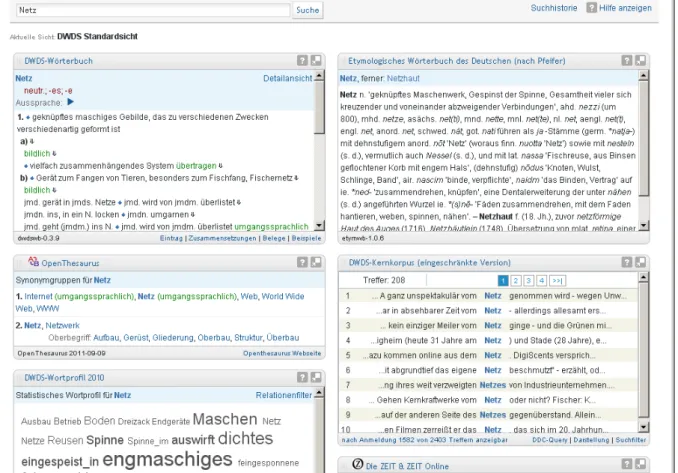Go to Kernkorpus results page 2
This screenshot has width=678, height=473.
click(x=515, y=281)
